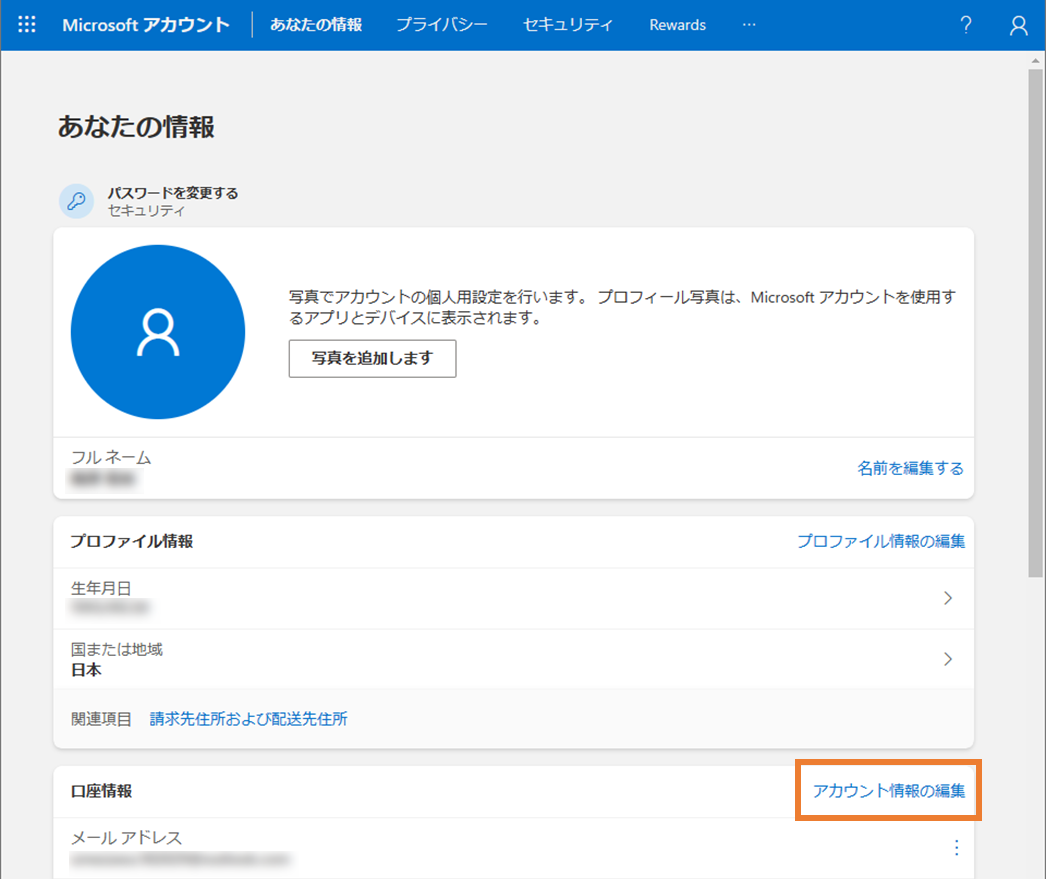The width and height of the screenshot is (1046, 879).
Task: Click the メール アドレス label
Action: pyautogui.click(x=126, y=838)
